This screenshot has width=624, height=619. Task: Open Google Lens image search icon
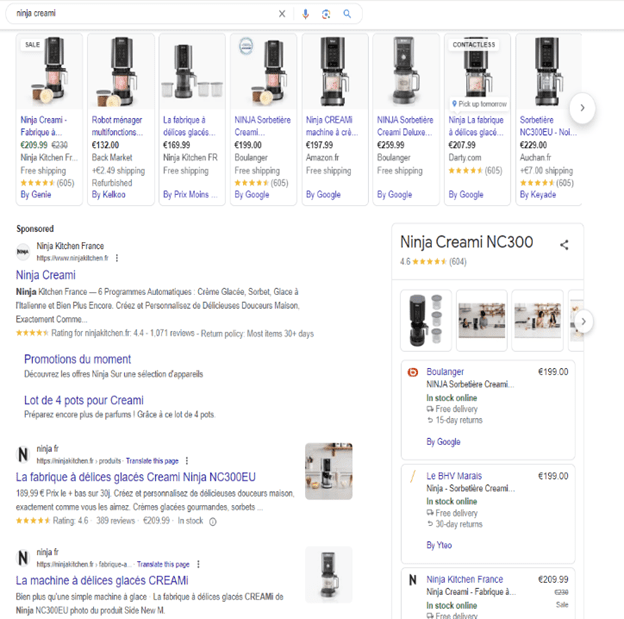click(326, 14)
